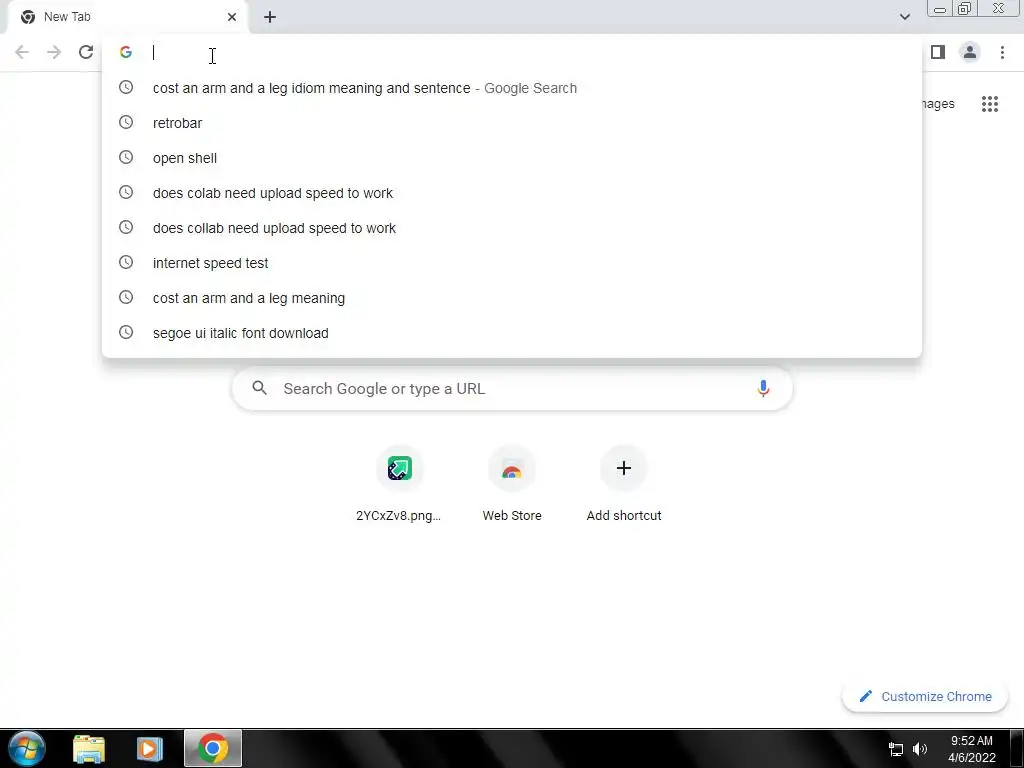Viewport: 1024px width, 768px height.
Task: Click clock icon beside 'retrobar' suggestion
Action: point(126,122)
